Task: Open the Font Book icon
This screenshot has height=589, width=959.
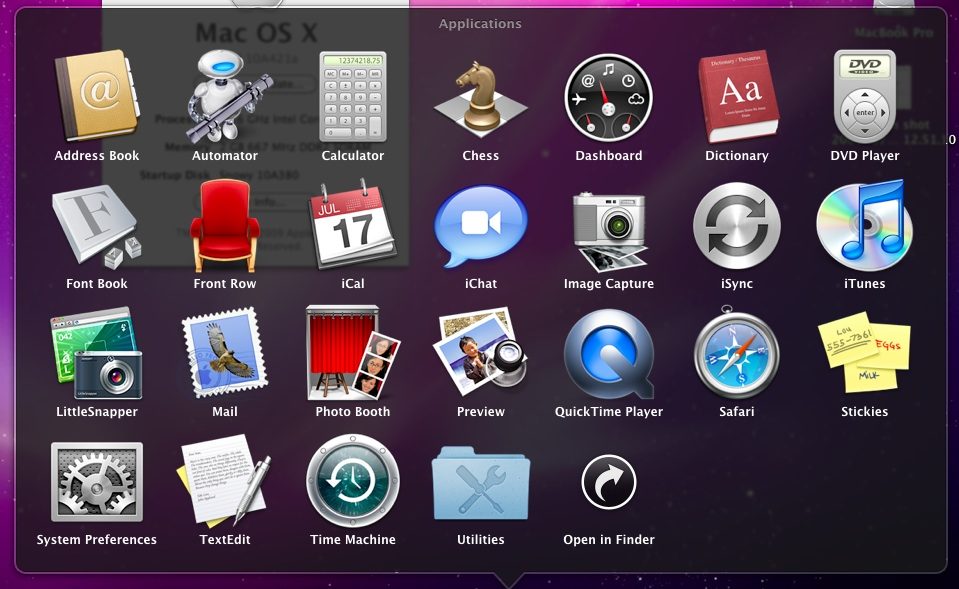Action: tap(97, 226)
